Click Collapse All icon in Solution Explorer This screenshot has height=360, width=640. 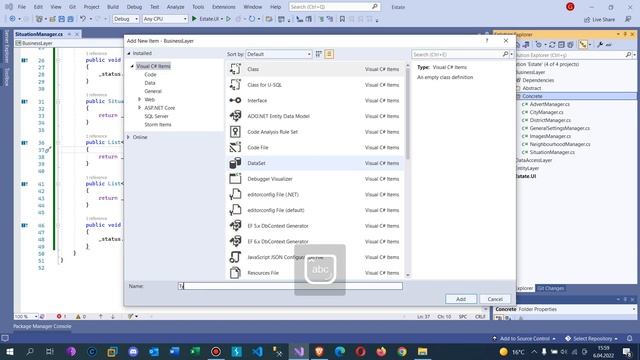(x=561, y=44)
